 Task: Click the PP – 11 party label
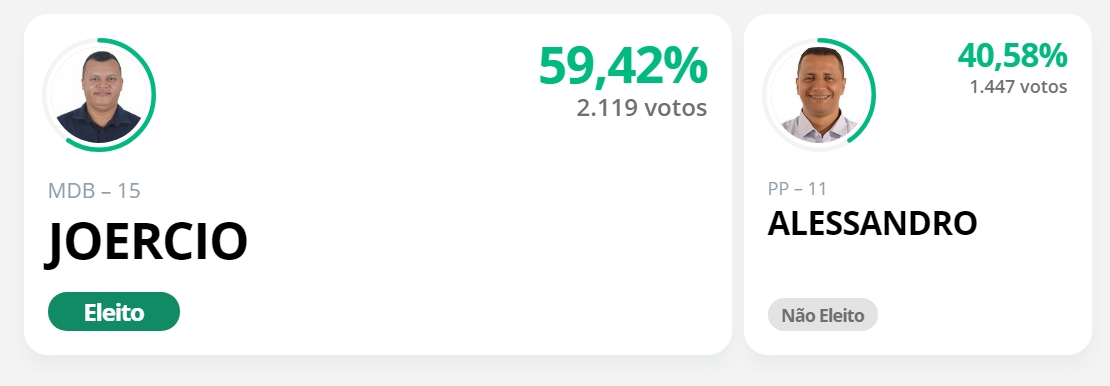pos(797,189)
